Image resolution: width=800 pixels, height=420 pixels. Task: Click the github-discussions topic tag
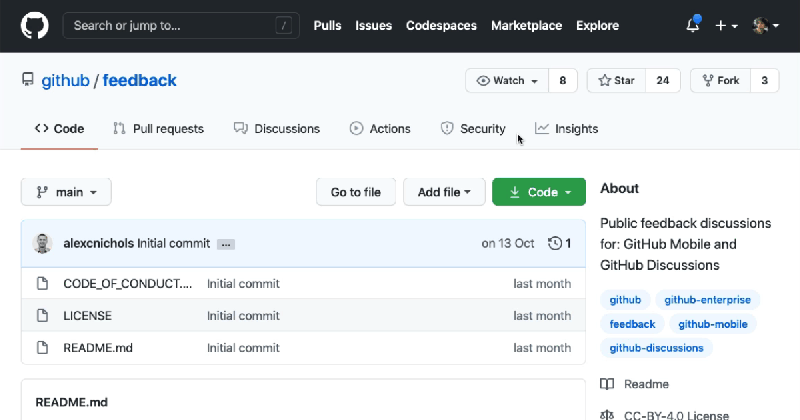point(656,348)
